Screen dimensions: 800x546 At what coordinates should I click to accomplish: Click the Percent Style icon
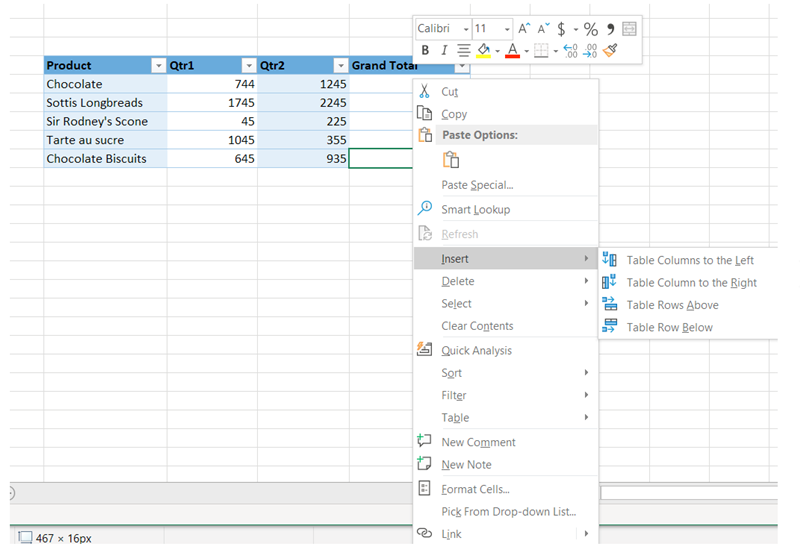591,29
